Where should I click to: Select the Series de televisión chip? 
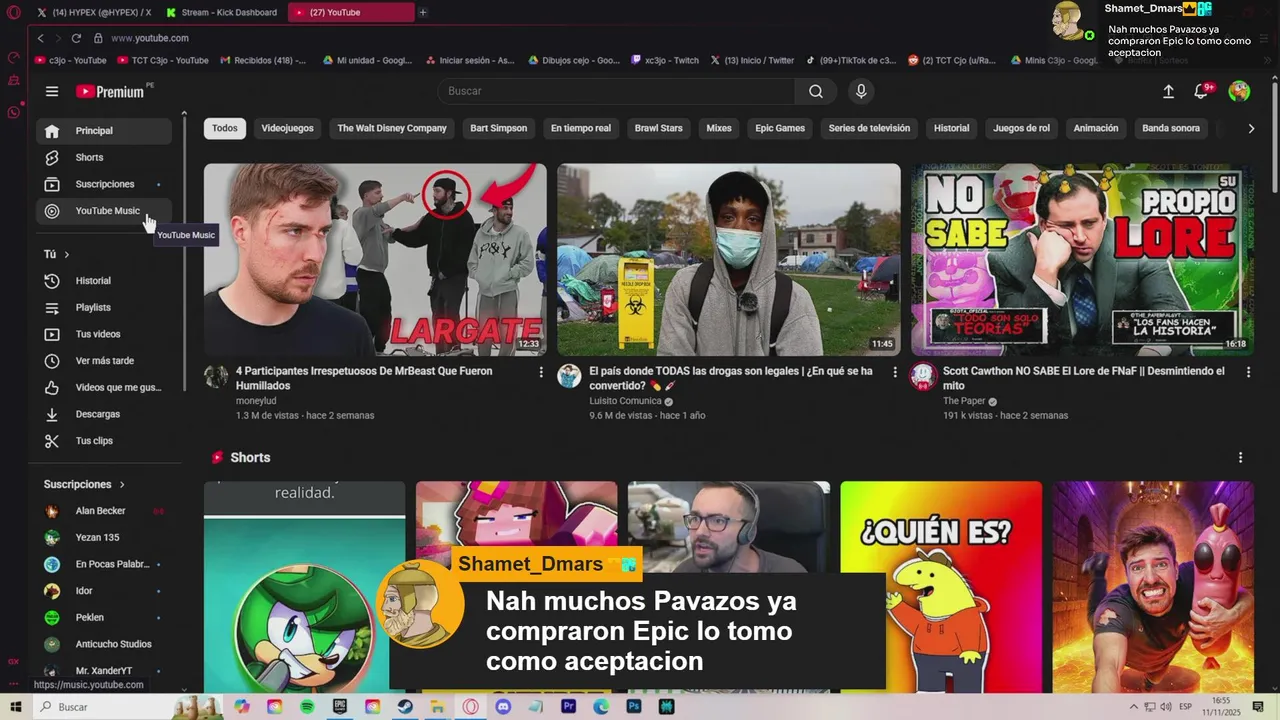[x=869, y=128]
